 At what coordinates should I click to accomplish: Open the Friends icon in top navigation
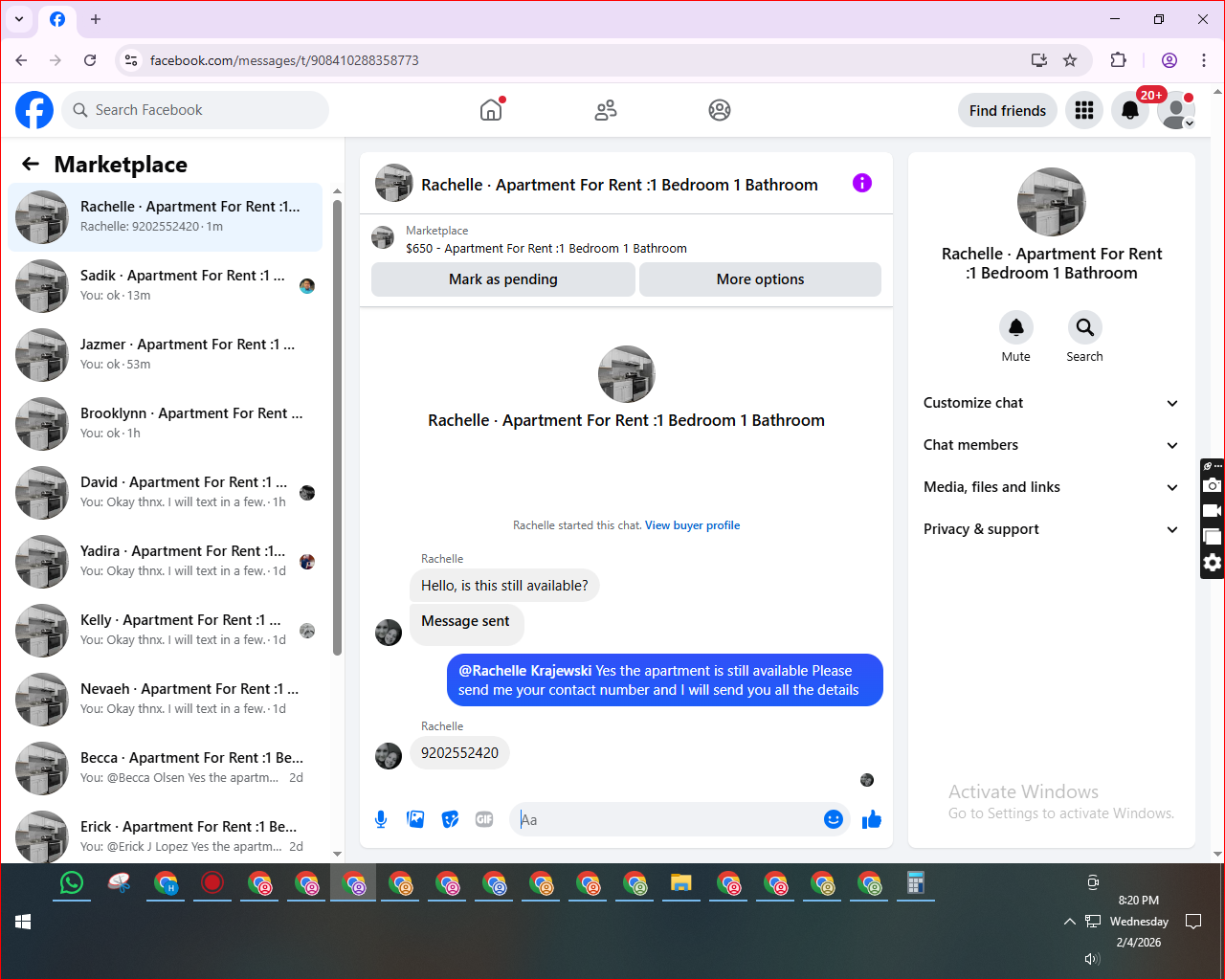(606, 110)
